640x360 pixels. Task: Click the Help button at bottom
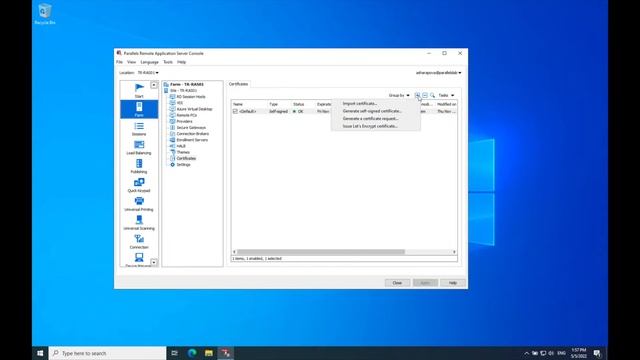click(x=453, y=283)
